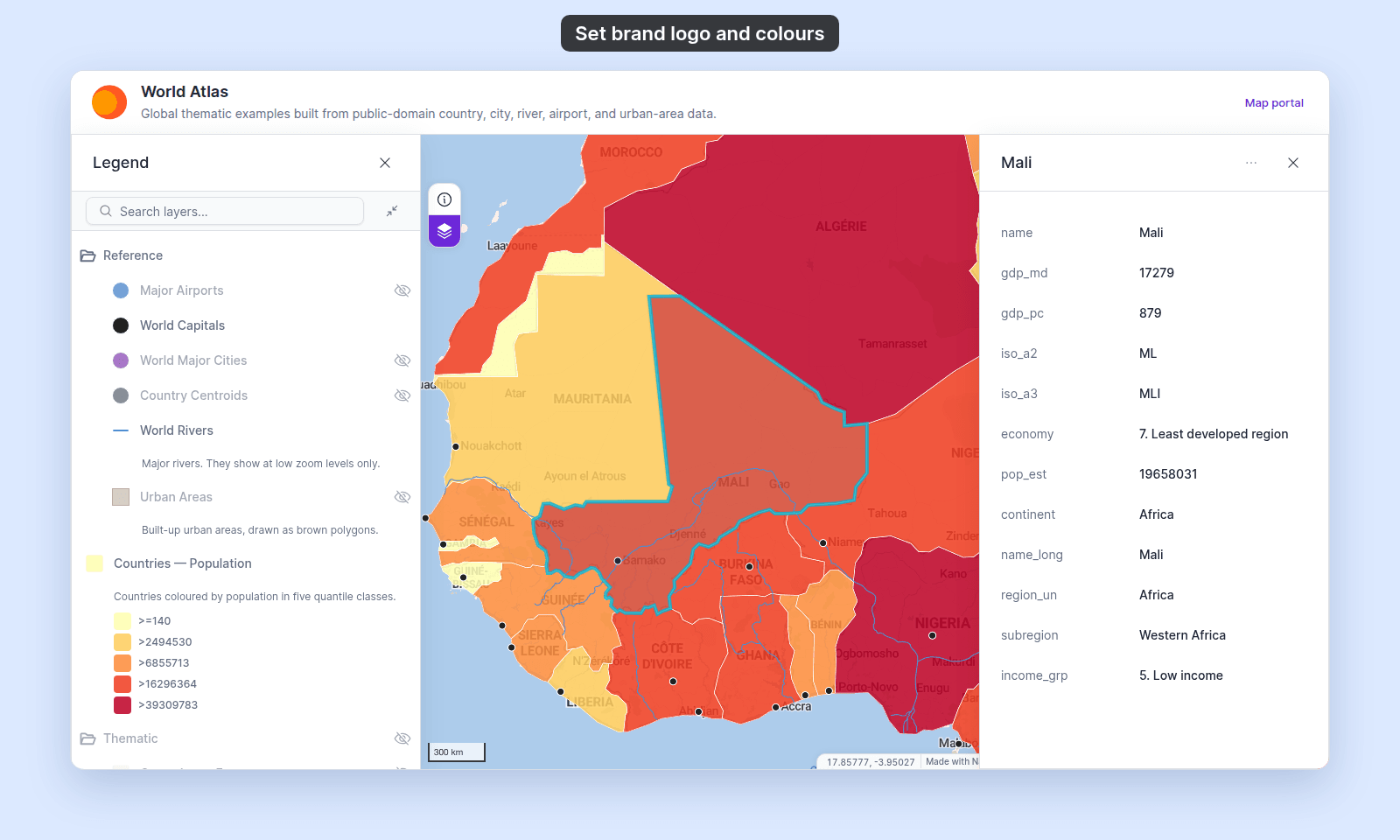Viewport: 1400px width, 840px height.
Task: Click the search magnifier icon
Action: point(106,211)
